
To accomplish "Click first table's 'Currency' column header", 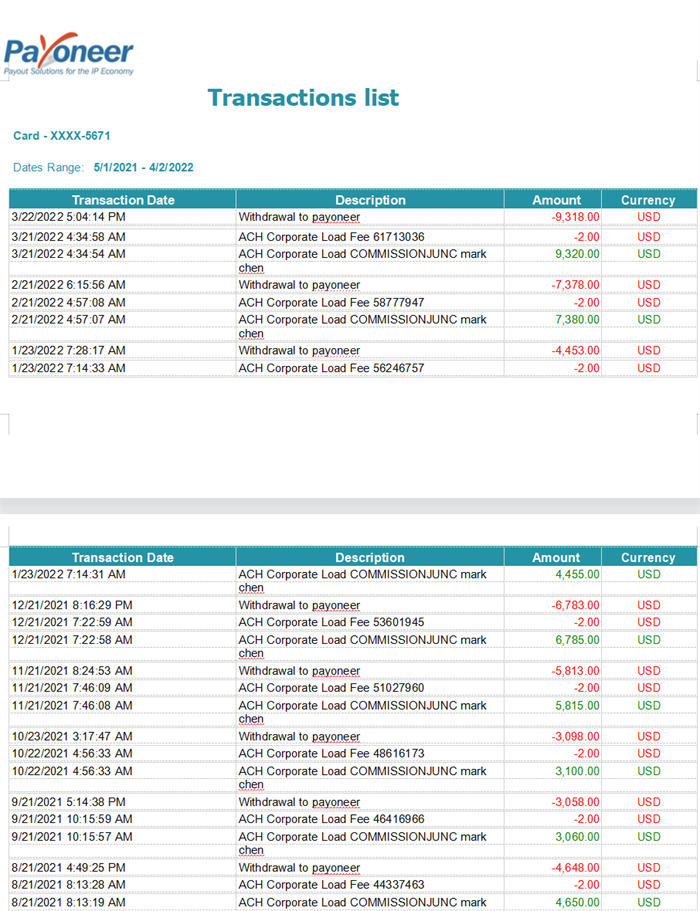I will tap(648, 200).
